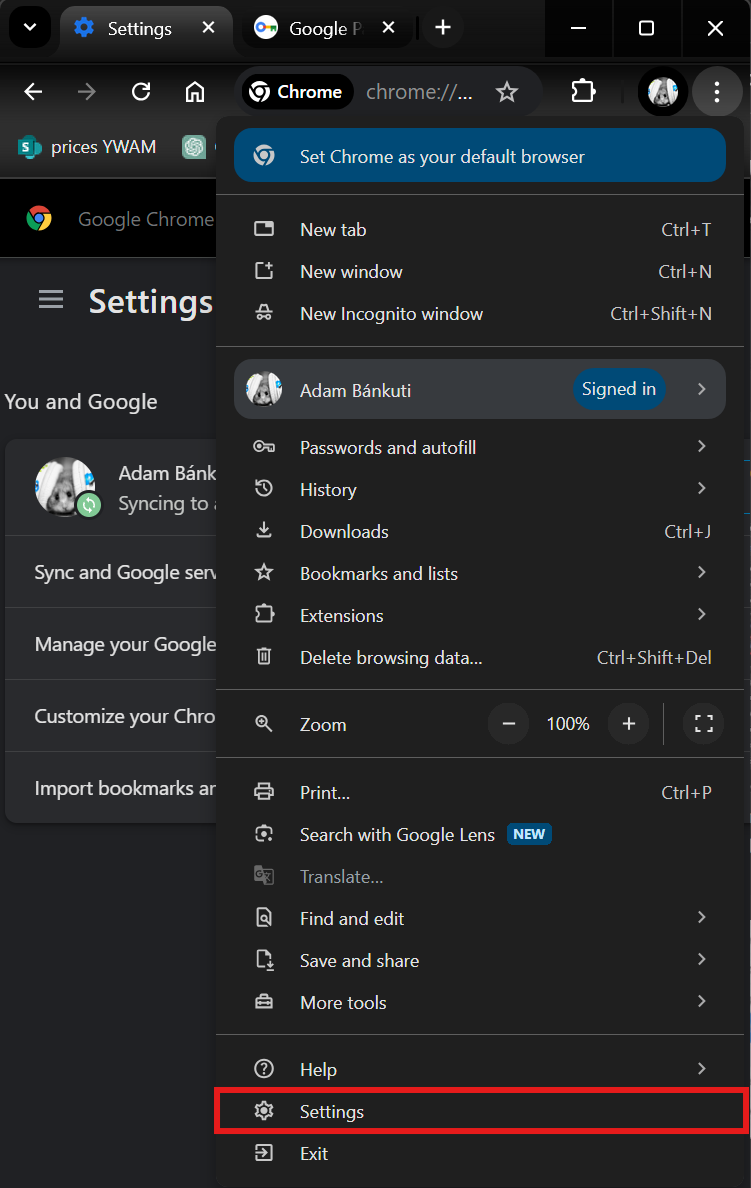The image size is (751, 1188).
Task: Increase zoom with the plus button
Action: coord(628,723)
